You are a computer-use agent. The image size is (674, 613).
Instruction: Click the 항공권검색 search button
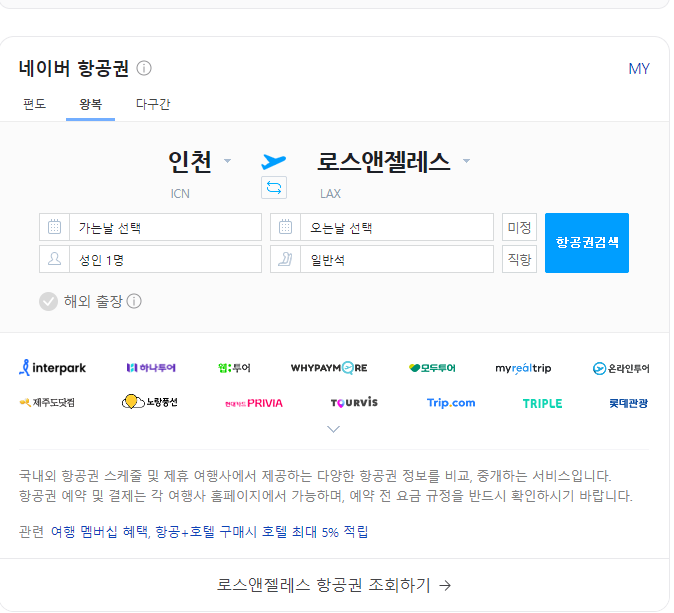pos(587,243)
